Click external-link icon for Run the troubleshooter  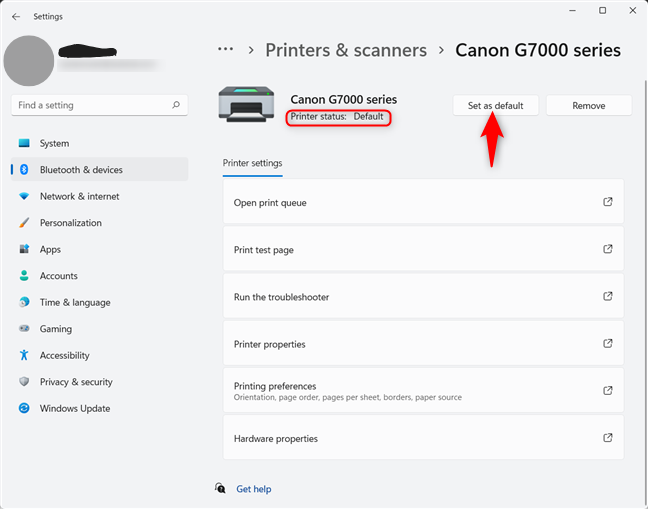608,296
